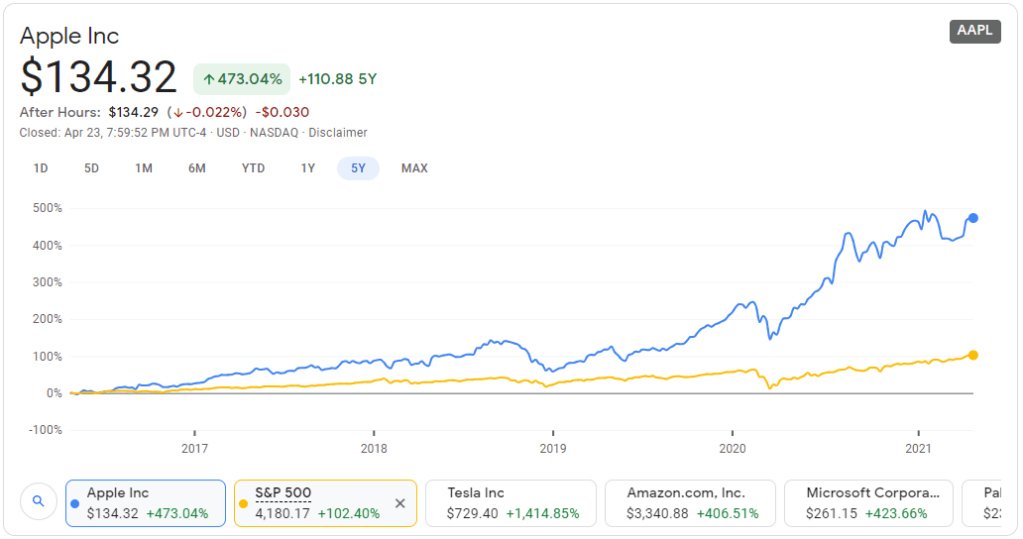1023x539 pixels.
Task: Add Amazon.com, Inc. to comparison
Action: point(690,503)
